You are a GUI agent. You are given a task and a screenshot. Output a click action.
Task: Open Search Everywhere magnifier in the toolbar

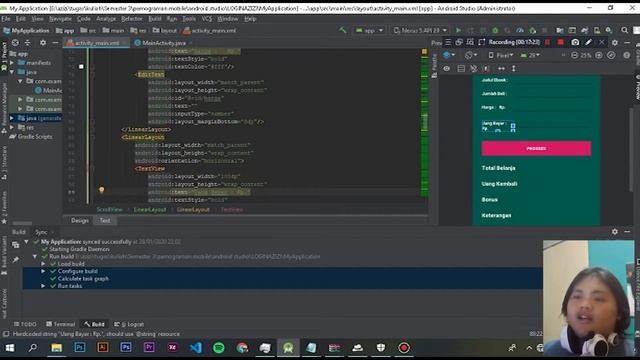point(624,30)
